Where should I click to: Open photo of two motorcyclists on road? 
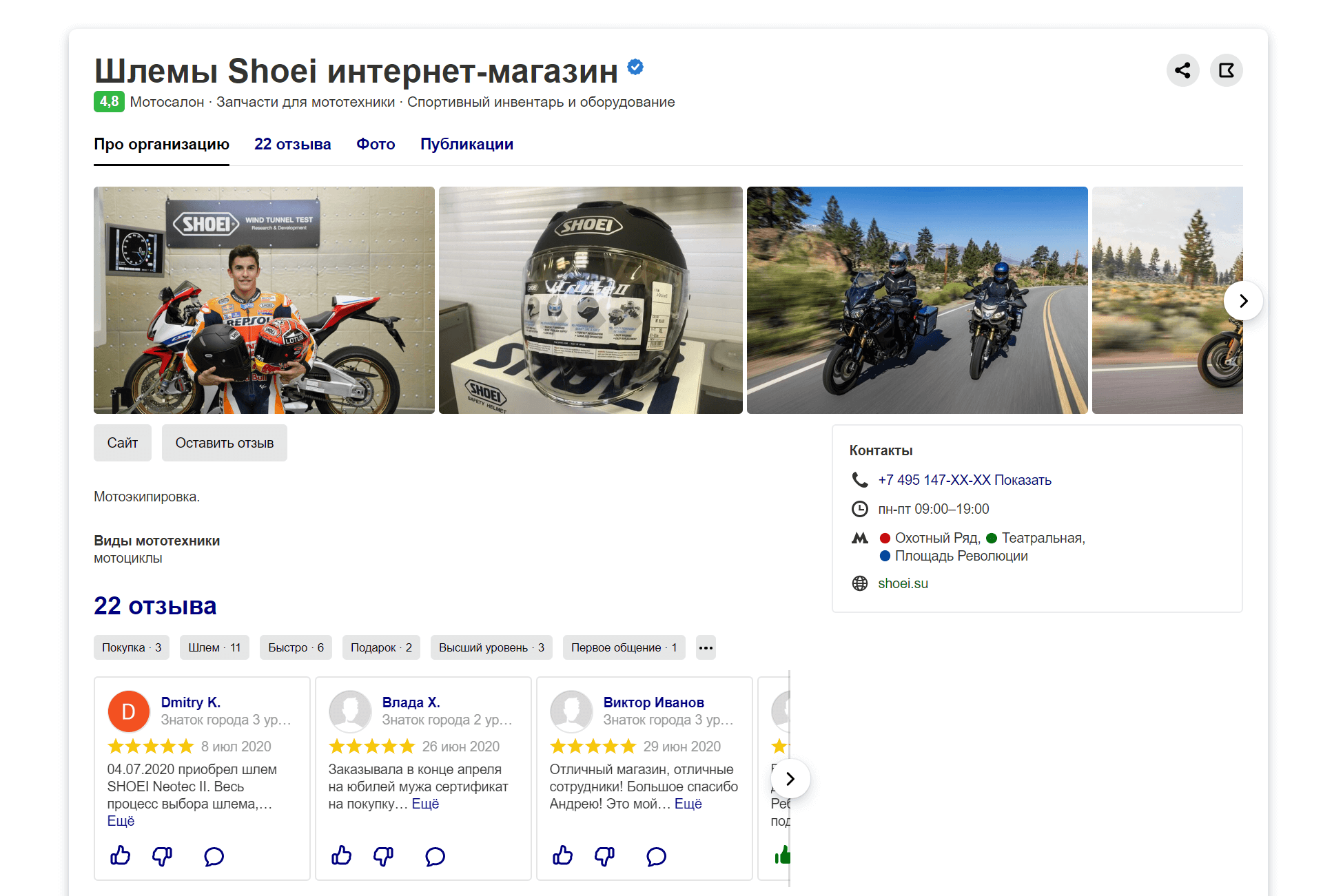click(917, 300)
